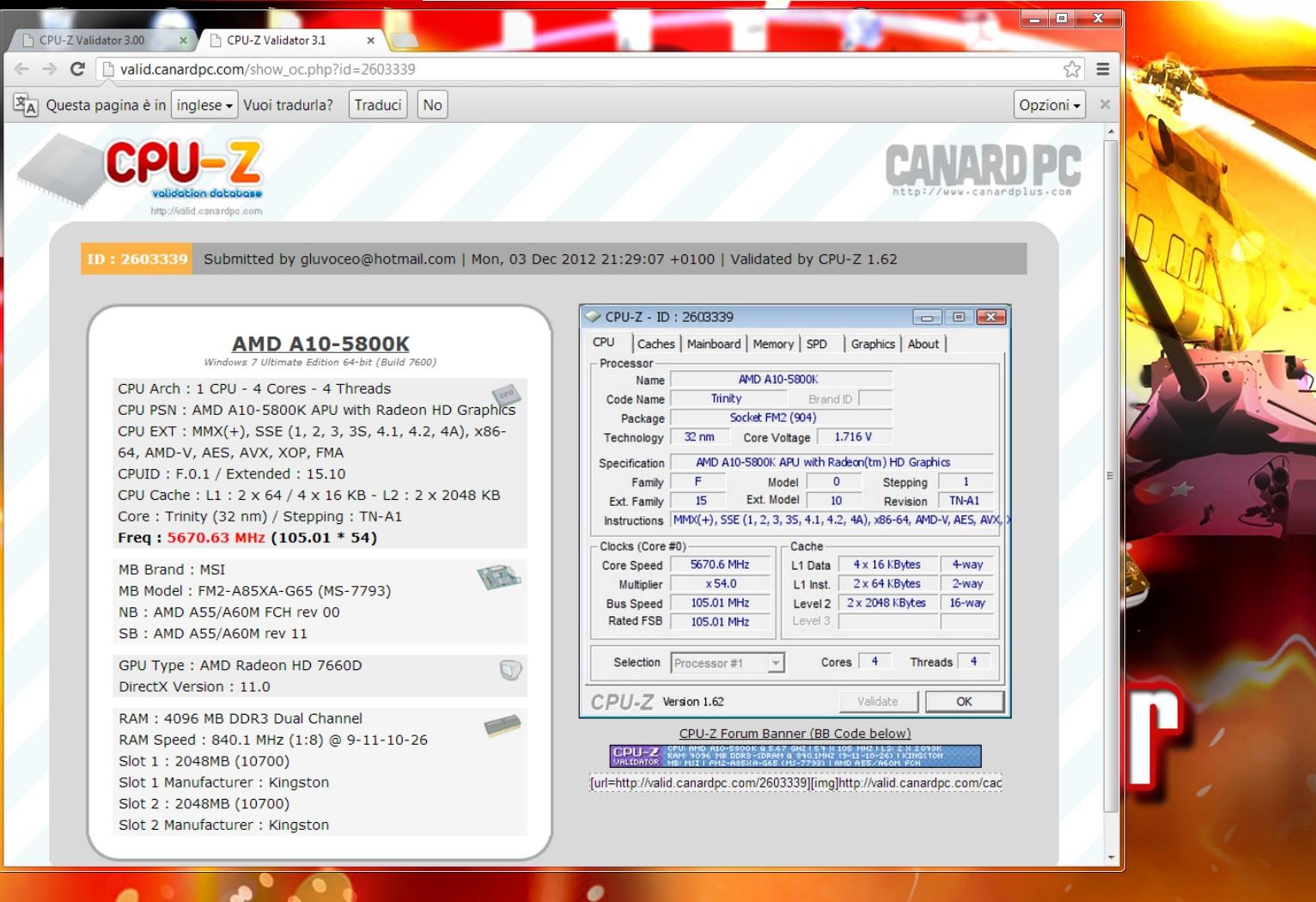
Task: Click the GPU Type AMD Radeon HD 7660D line
Action: point(241,666)
